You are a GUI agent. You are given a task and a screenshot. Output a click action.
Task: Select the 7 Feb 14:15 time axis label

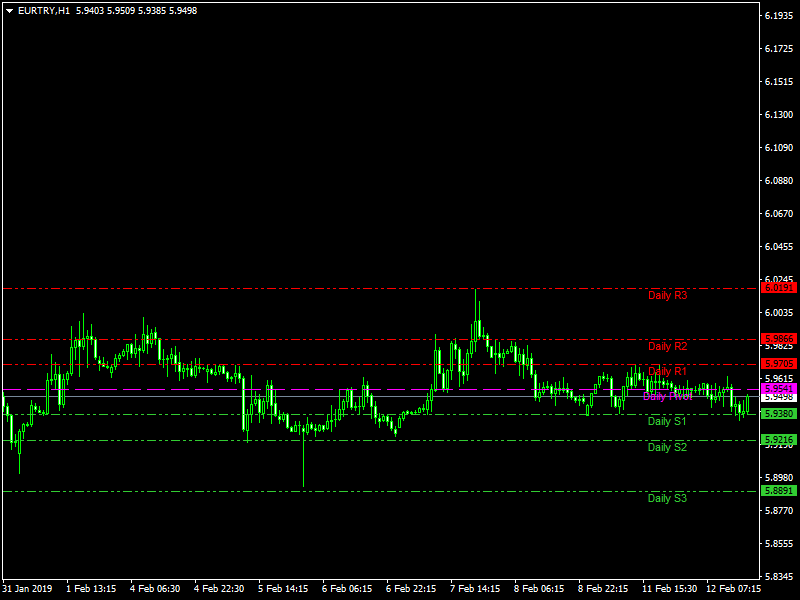(x=475, y=589)
